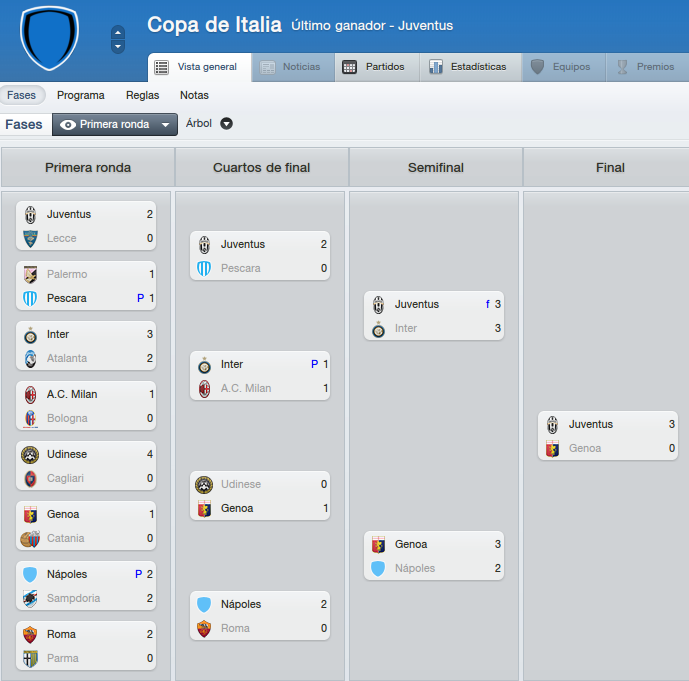Click the Estadísticas bar chart icon
Screen dimensions: 689x681
click(435, 67)
